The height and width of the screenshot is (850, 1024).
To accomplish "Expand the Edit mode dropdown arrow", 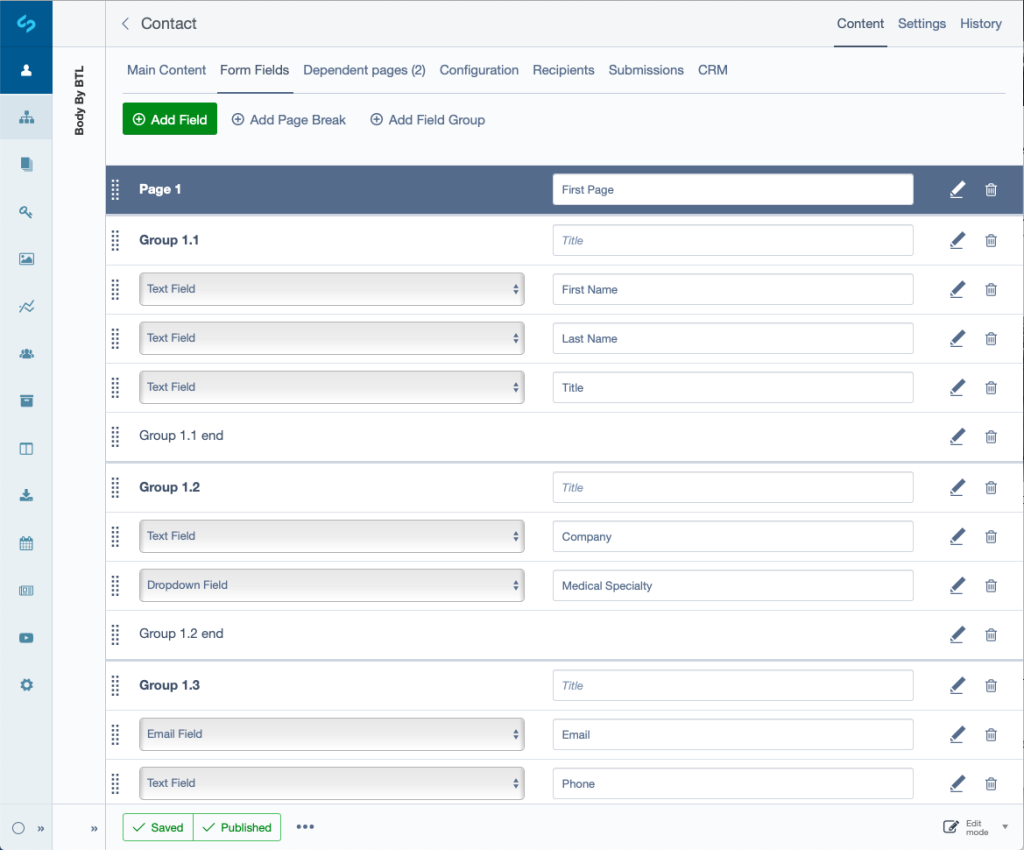I will click(x=1005, y=827).
